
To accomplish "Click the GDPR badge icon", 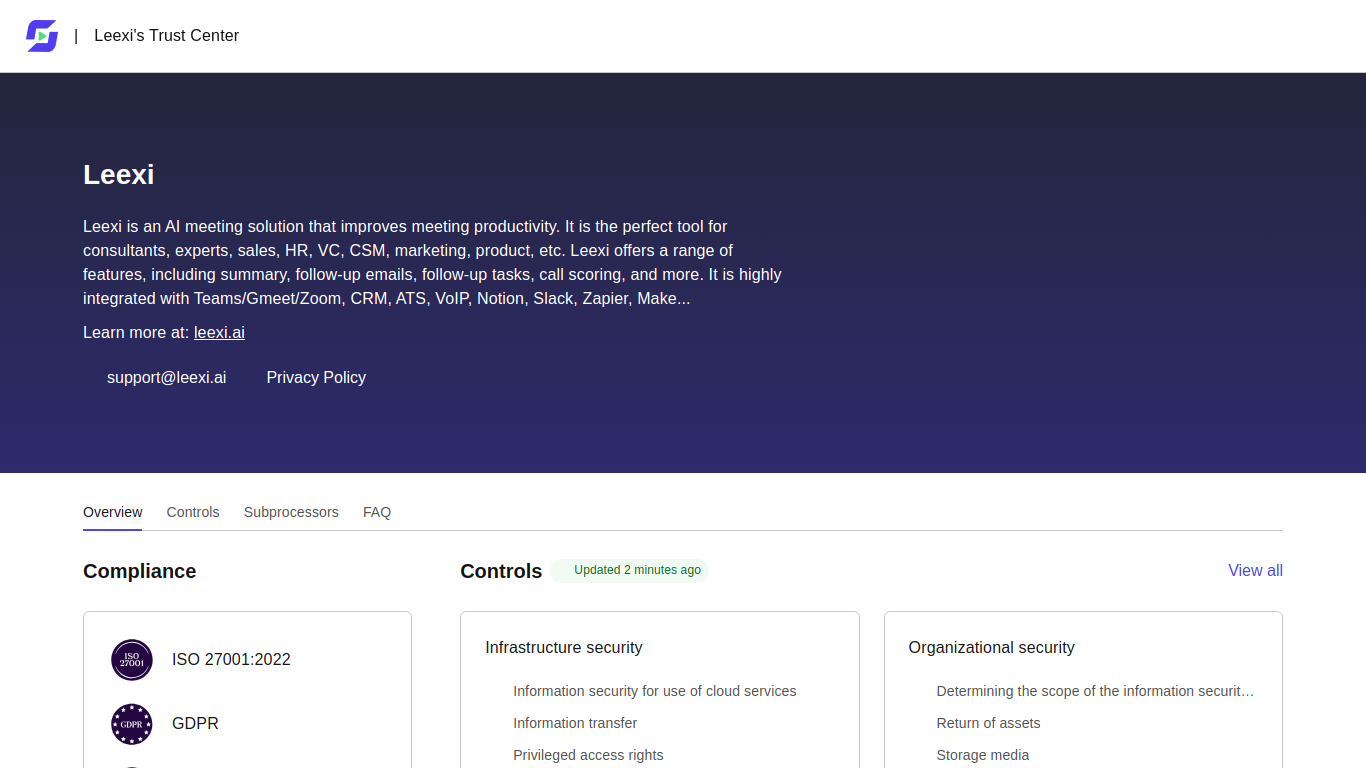I will (132, 724).
